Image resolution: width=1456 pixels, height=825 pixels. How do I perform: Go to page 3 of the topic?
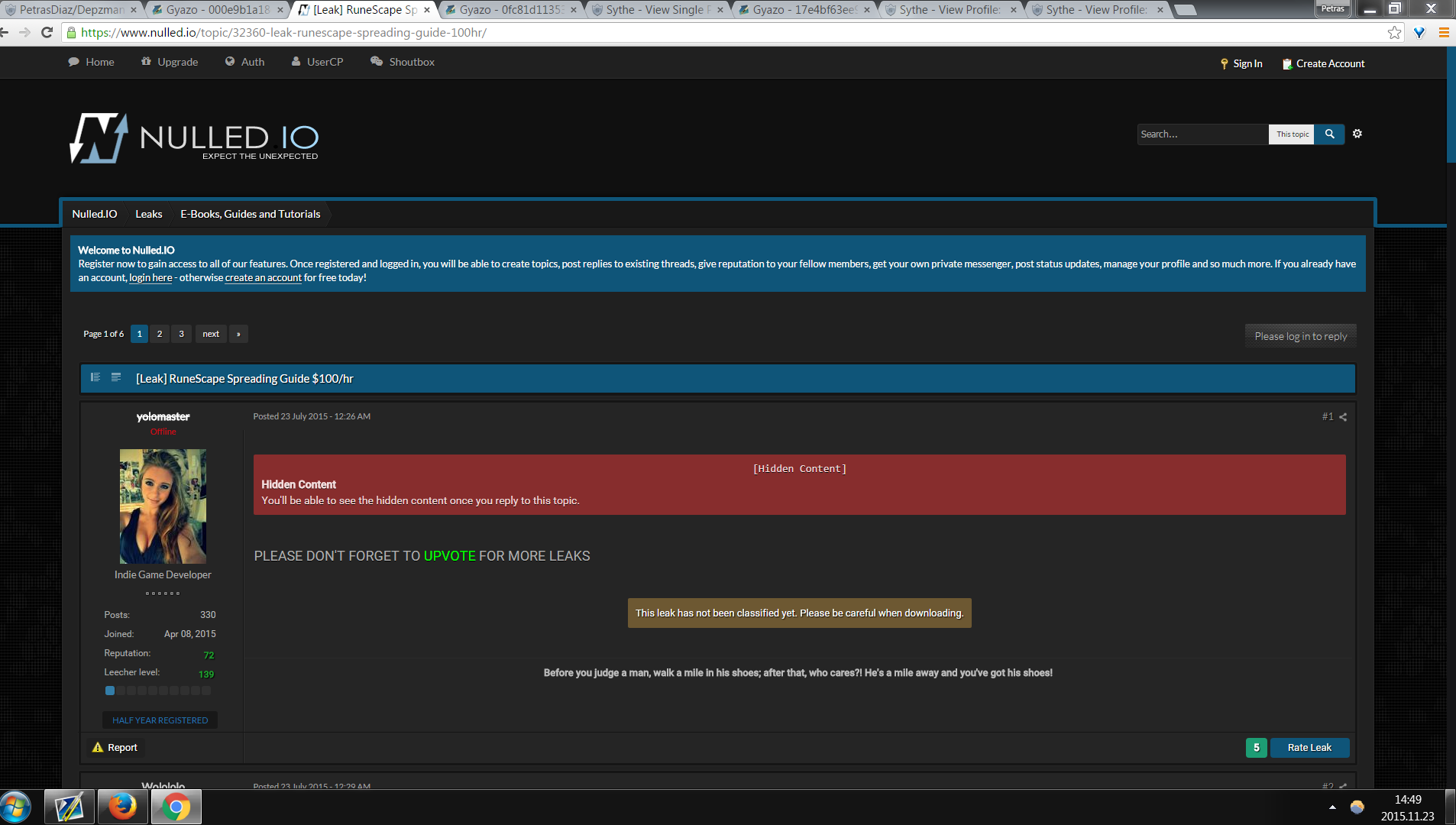coord(181,334)
